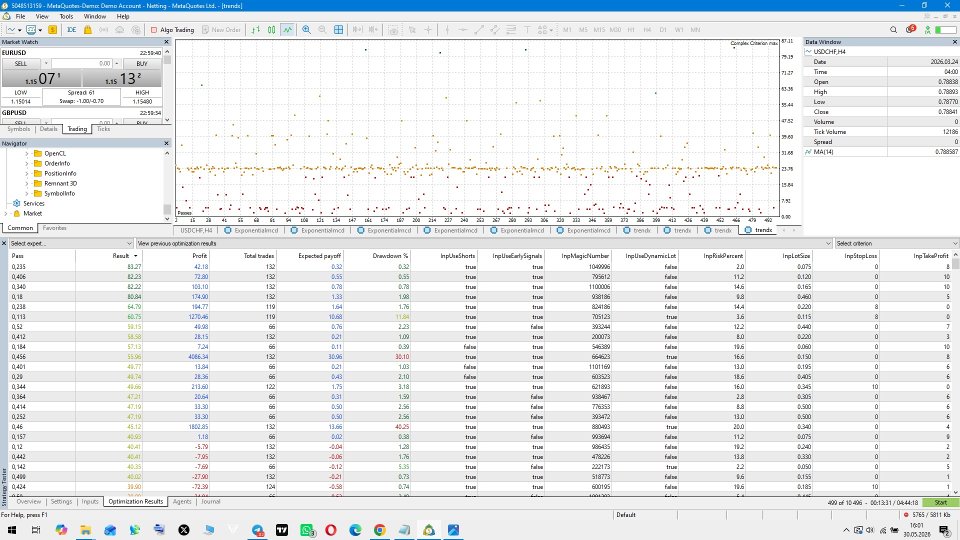This screenshot has width=960, height=540.
Task: Open Opera browser from the taskbar
Action: point(331,530)
